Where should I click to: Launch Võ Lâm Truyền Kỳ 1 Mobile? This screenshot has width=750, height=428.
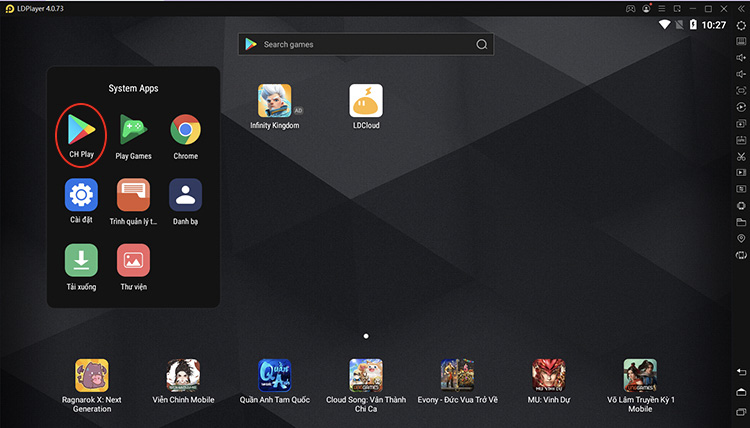pos(640,375)
